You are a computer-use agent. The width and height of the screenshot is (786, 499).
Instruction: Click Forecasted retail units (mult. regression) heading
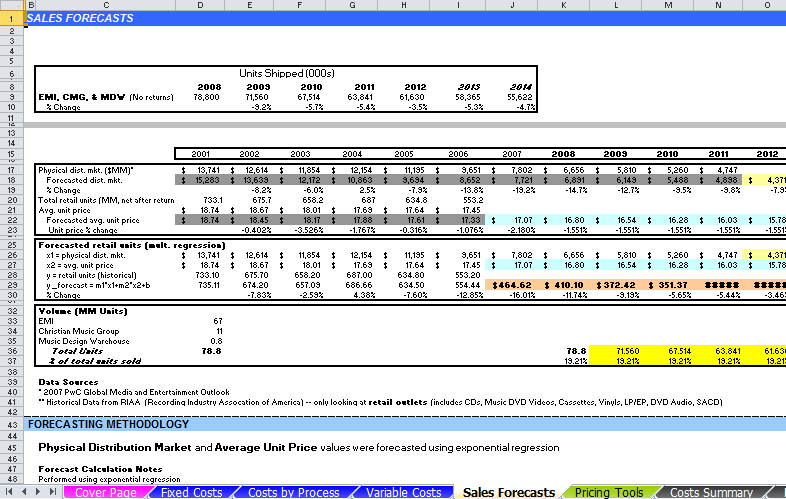coord(132,245)
